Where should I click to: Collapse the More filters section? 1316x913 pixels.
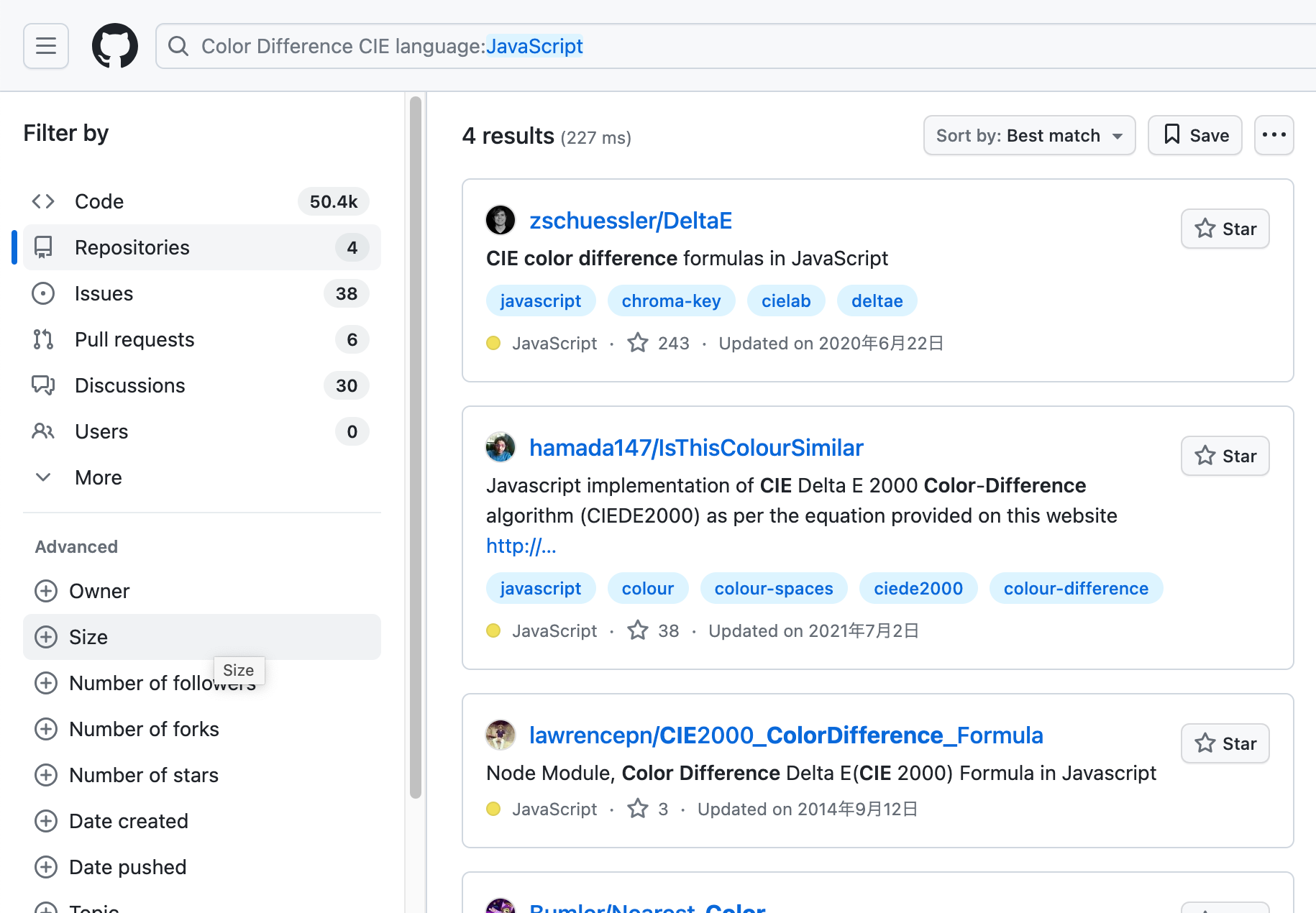(43, 477)
